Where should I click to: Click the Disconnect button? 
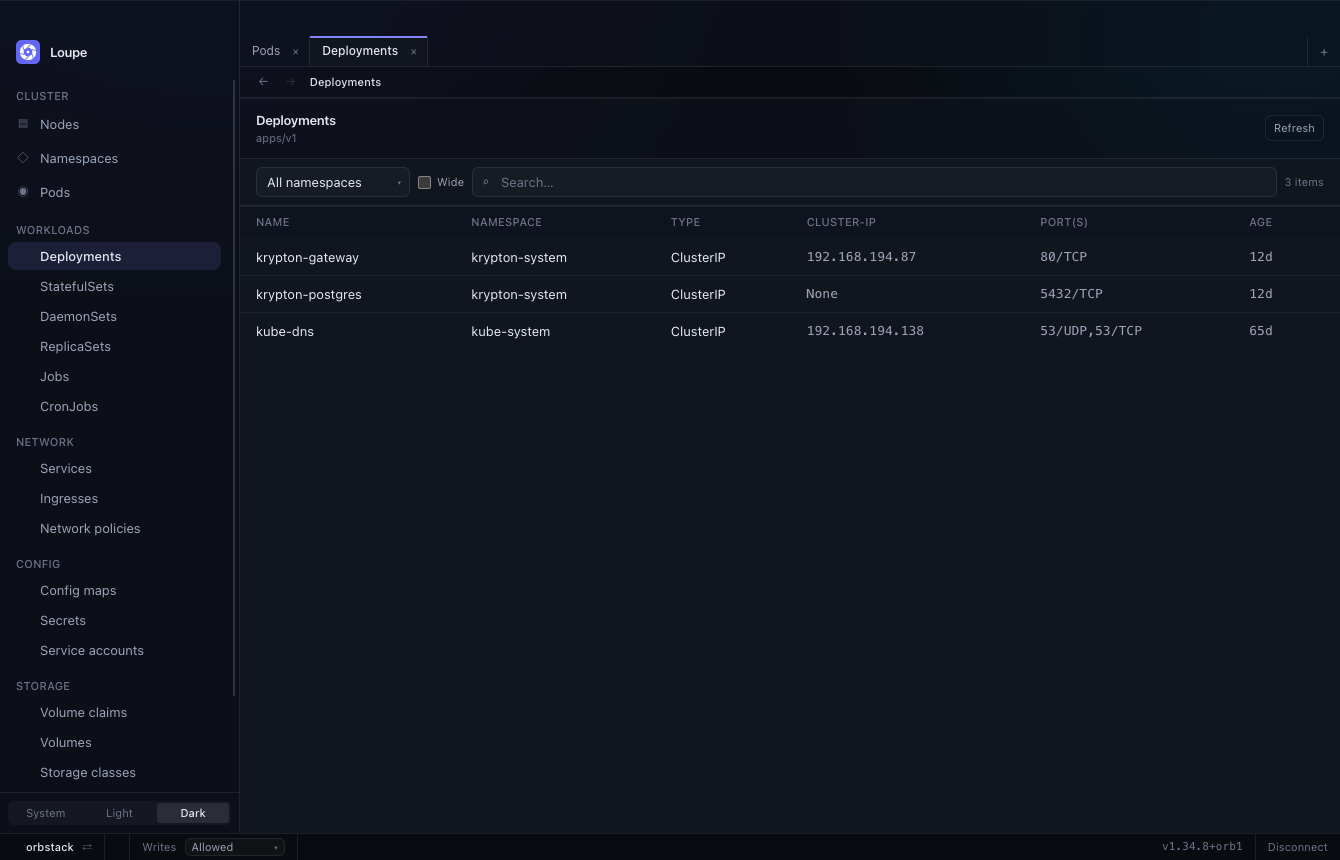pyautogui.click(x=1297, y=847)
